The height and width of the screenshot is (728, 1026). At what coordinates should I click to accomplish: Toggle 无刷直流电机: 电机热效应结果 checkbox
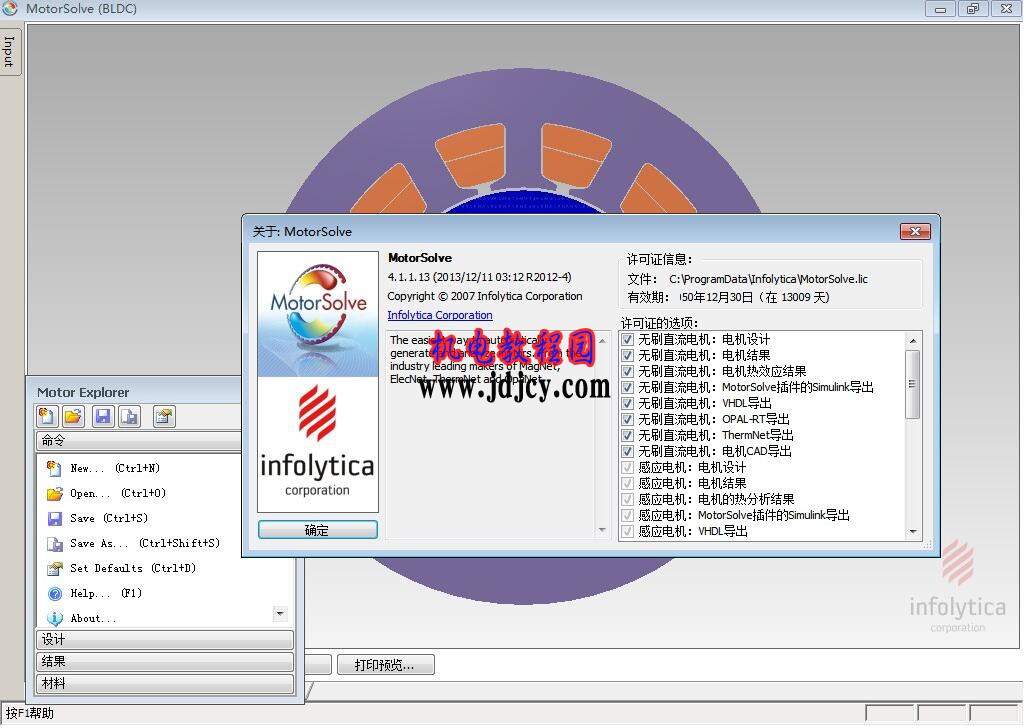(628, 372)
